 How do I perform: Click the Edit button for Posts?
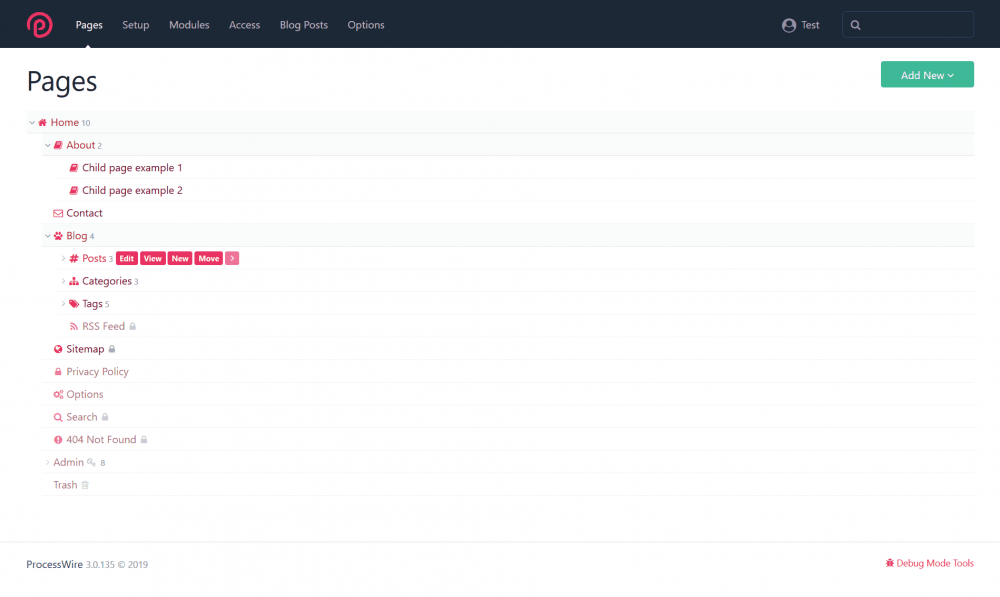coord(126,259)
